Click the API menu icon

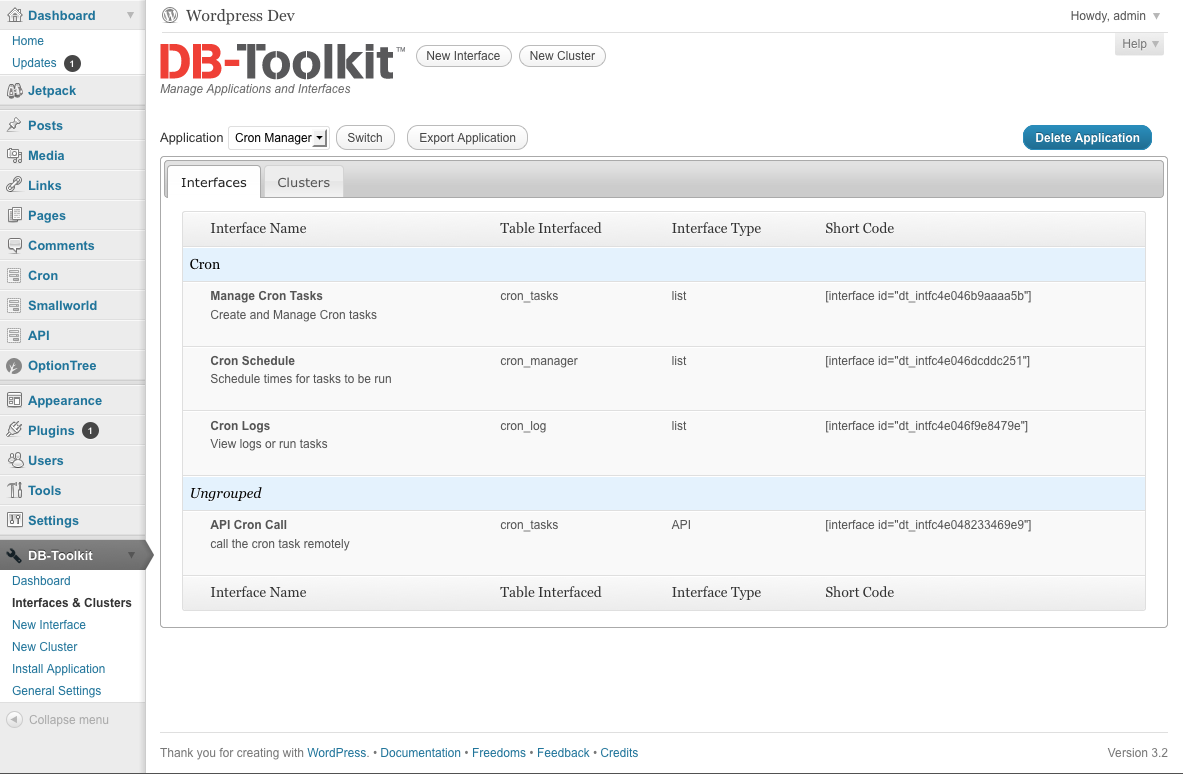click(x=14, y=336)
